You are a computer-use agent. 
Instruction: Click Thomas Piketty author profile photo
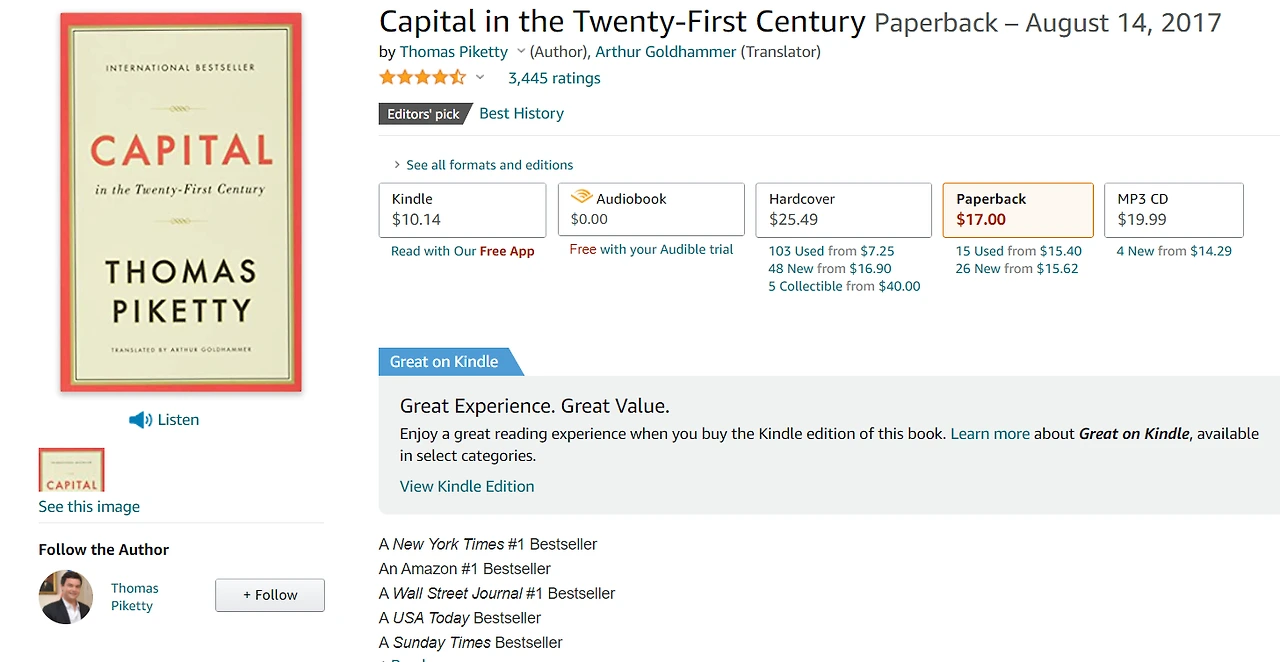coord(66,597)
